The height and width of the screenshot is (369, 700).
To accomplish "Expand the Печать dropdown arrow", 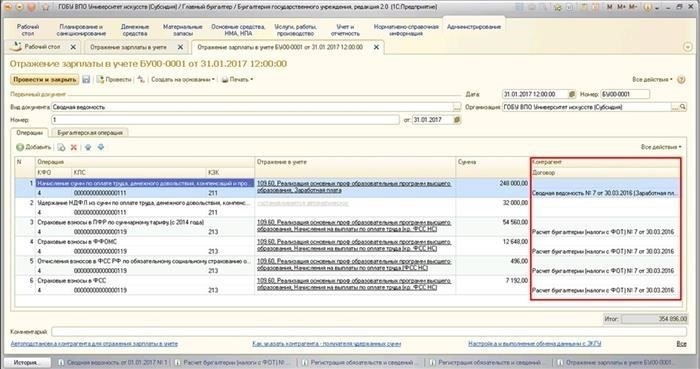I will [252, 79].
